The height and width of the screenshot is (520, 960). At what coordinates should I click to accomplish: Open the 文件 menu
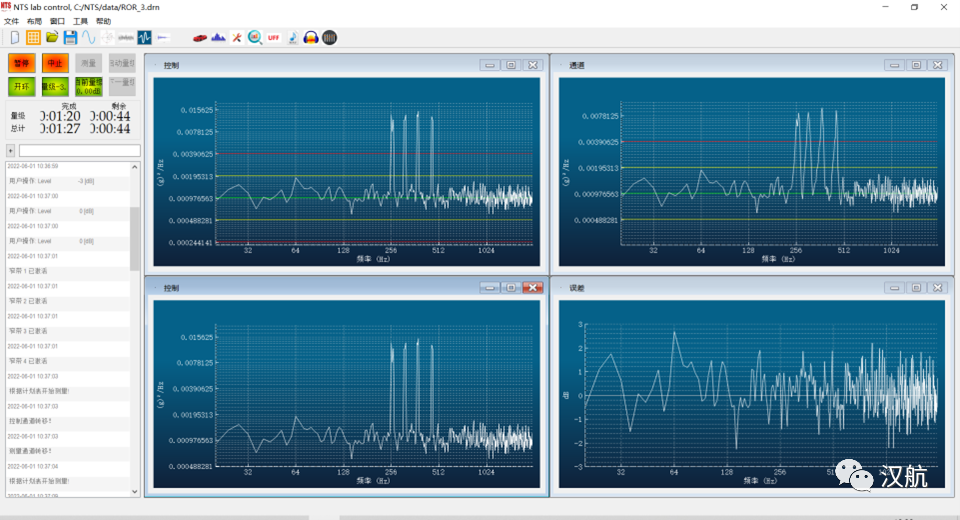pyautogui.click(x=11, y=21)
